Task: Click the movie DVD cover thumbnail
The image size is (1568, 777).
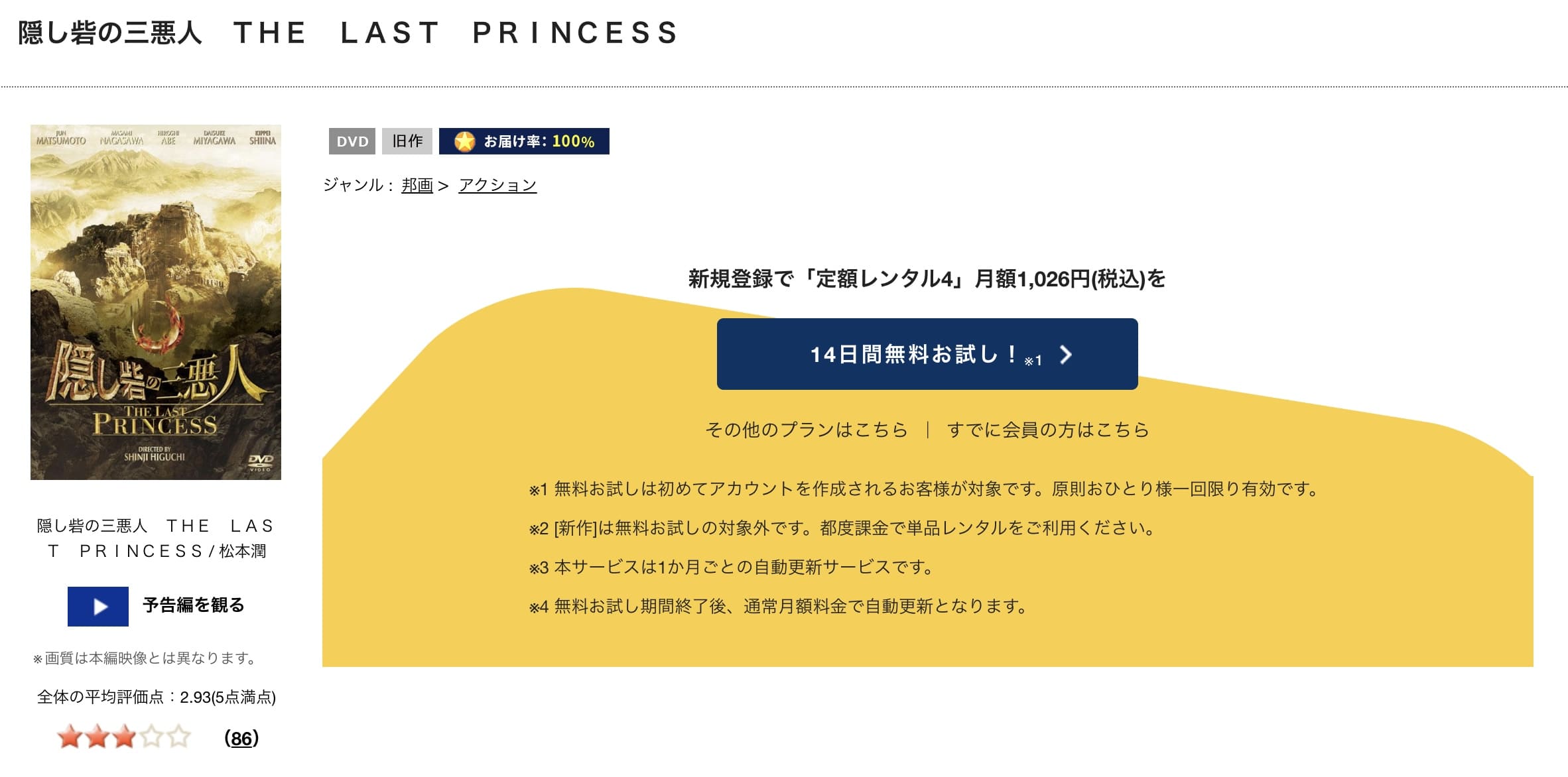Action: click(x=156, y=302)
